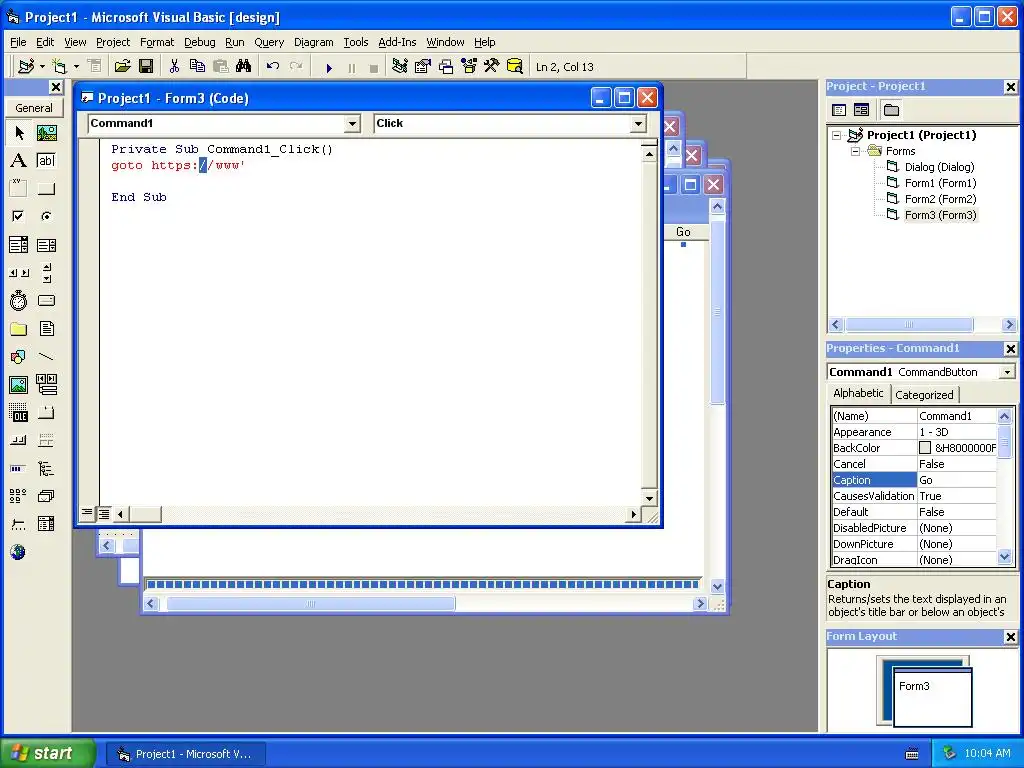Select the ComboBox control in the toolbox
Screen dimensions: 1024x768
[x=19, y=245]
